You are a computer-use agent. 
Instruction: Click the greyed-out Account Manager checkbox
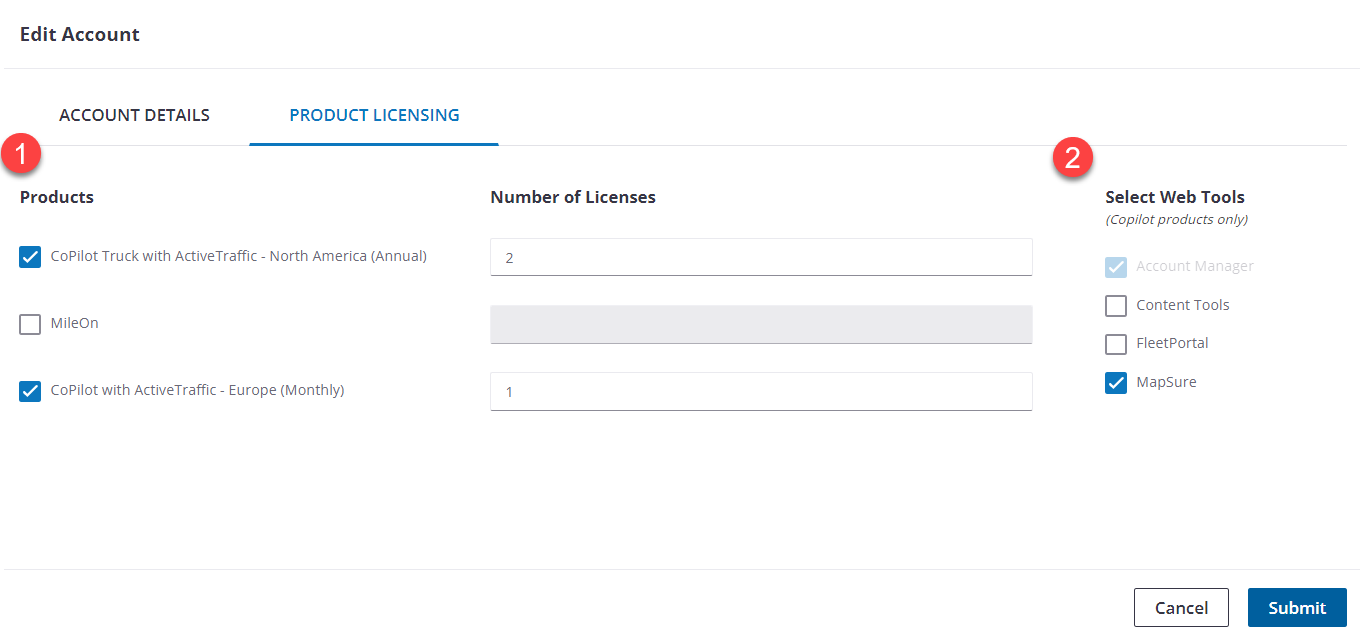click(1116, 267)
